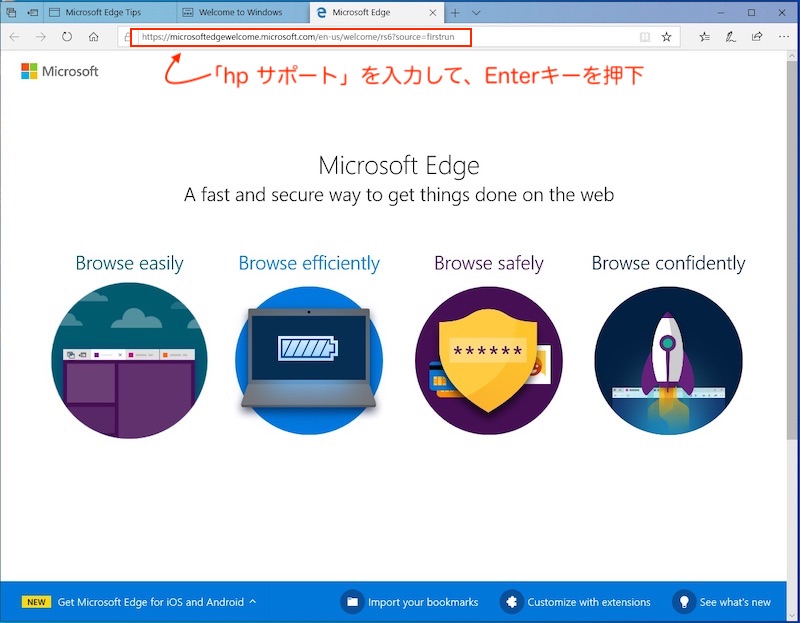Minimize the Edge window
This screenshot has width=800, height=623.
(721, 12)
